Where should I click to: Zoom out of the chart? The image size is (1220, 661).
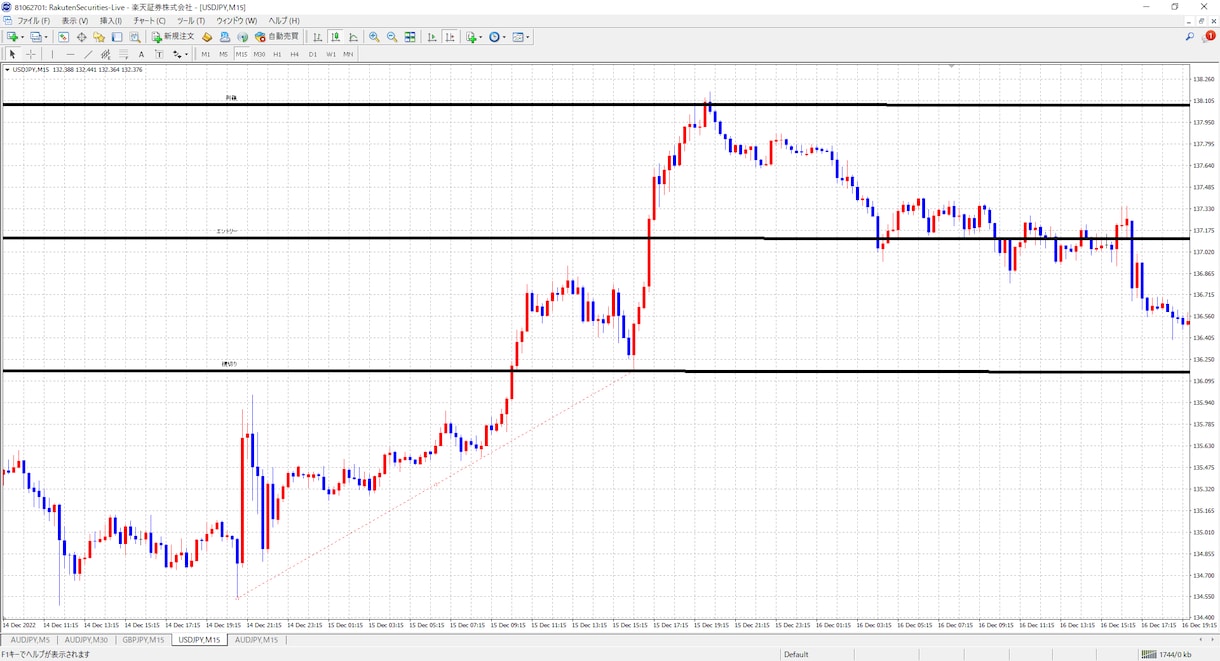click(392, 37)
